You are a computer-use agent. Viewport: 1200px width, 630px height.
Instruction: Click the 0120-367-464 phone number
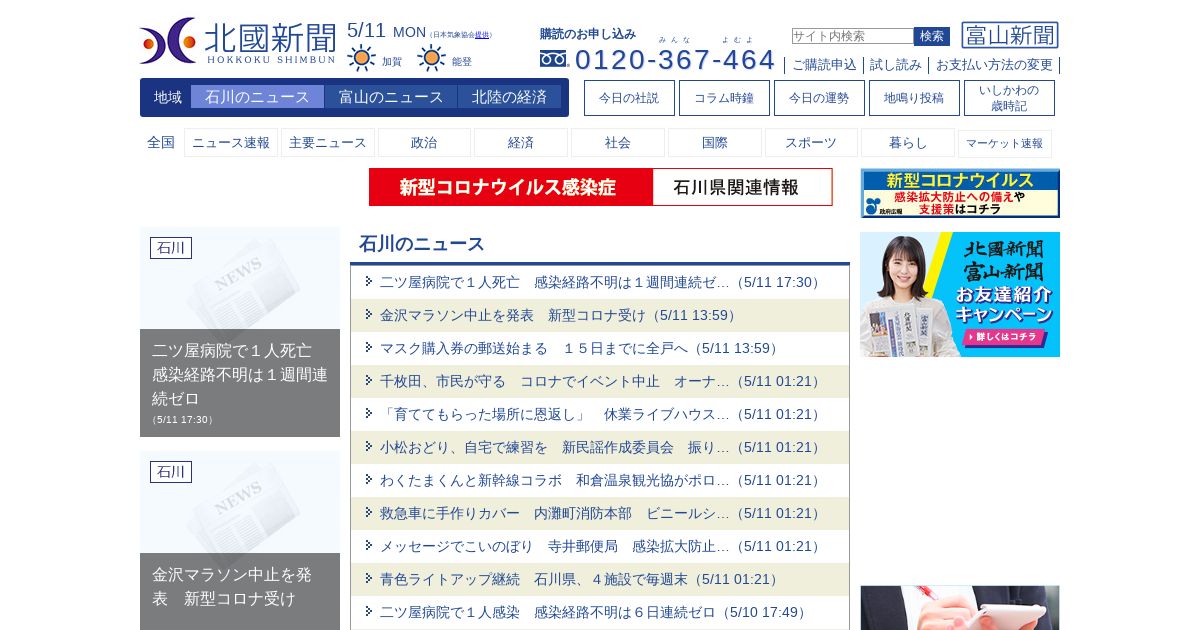click(675, 60)
